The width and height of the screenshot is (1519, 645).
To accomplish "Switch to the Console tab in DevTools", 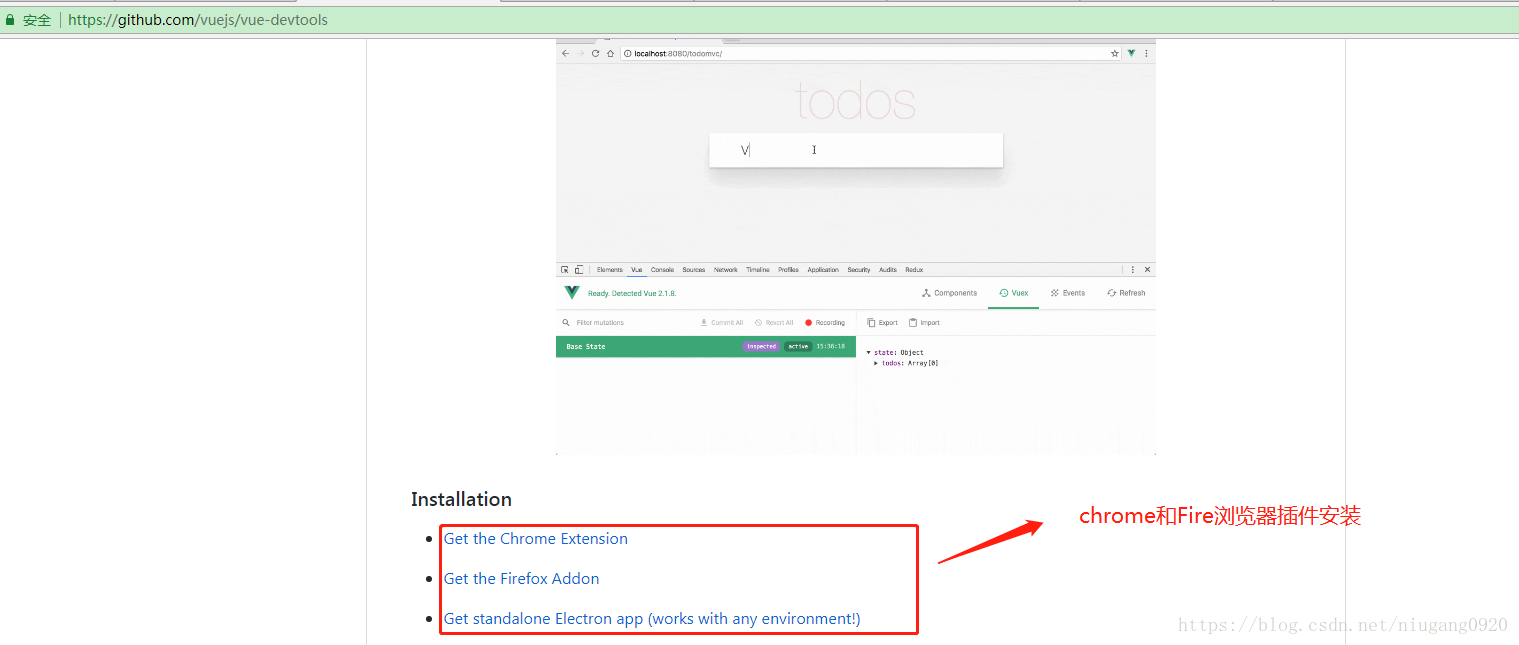I will click(663, 270).
